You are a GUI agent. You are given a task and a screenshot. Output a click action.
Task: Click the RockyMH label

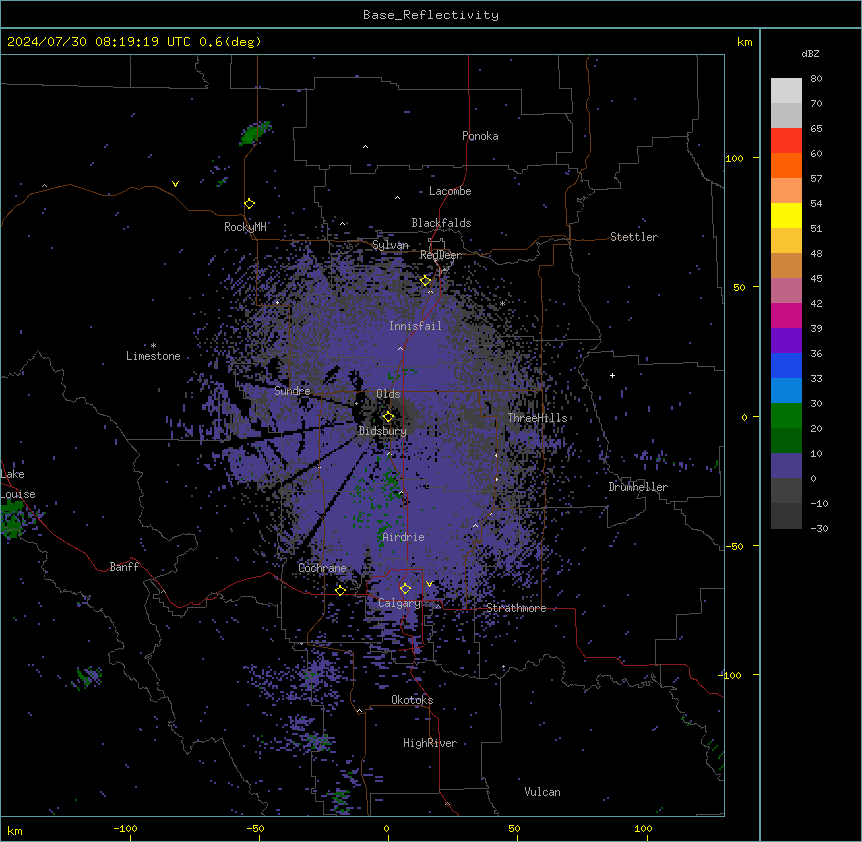[245, 227]
